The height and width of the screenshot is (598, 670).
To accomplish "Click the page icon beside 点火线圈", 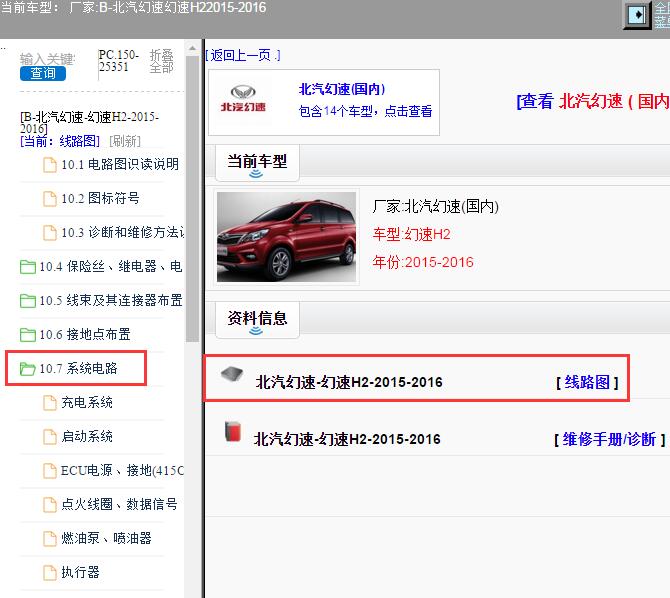I will (50, 505).
